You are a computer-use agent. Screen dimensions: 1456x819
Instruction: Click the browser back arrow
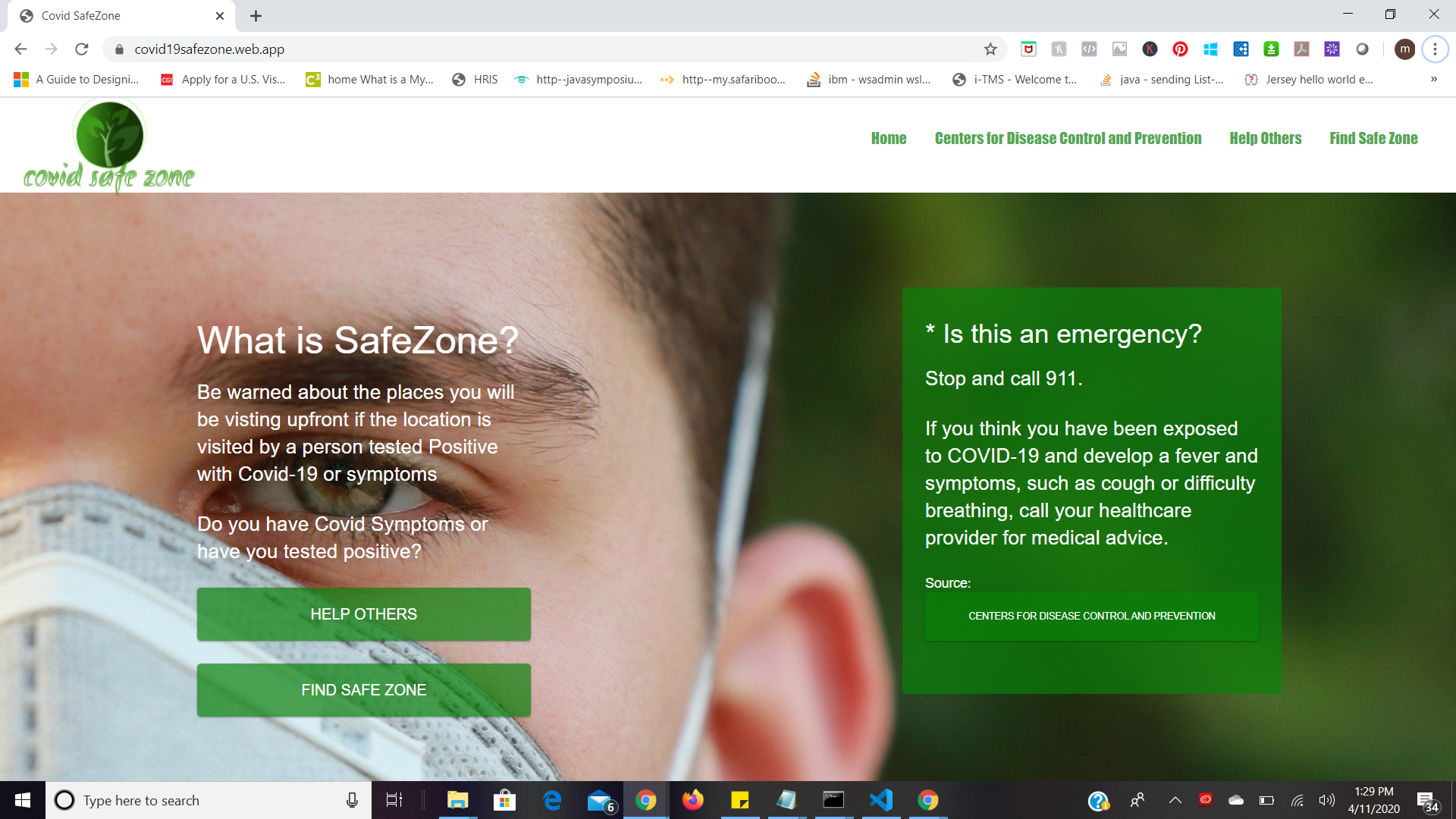[x=20, y=49]
